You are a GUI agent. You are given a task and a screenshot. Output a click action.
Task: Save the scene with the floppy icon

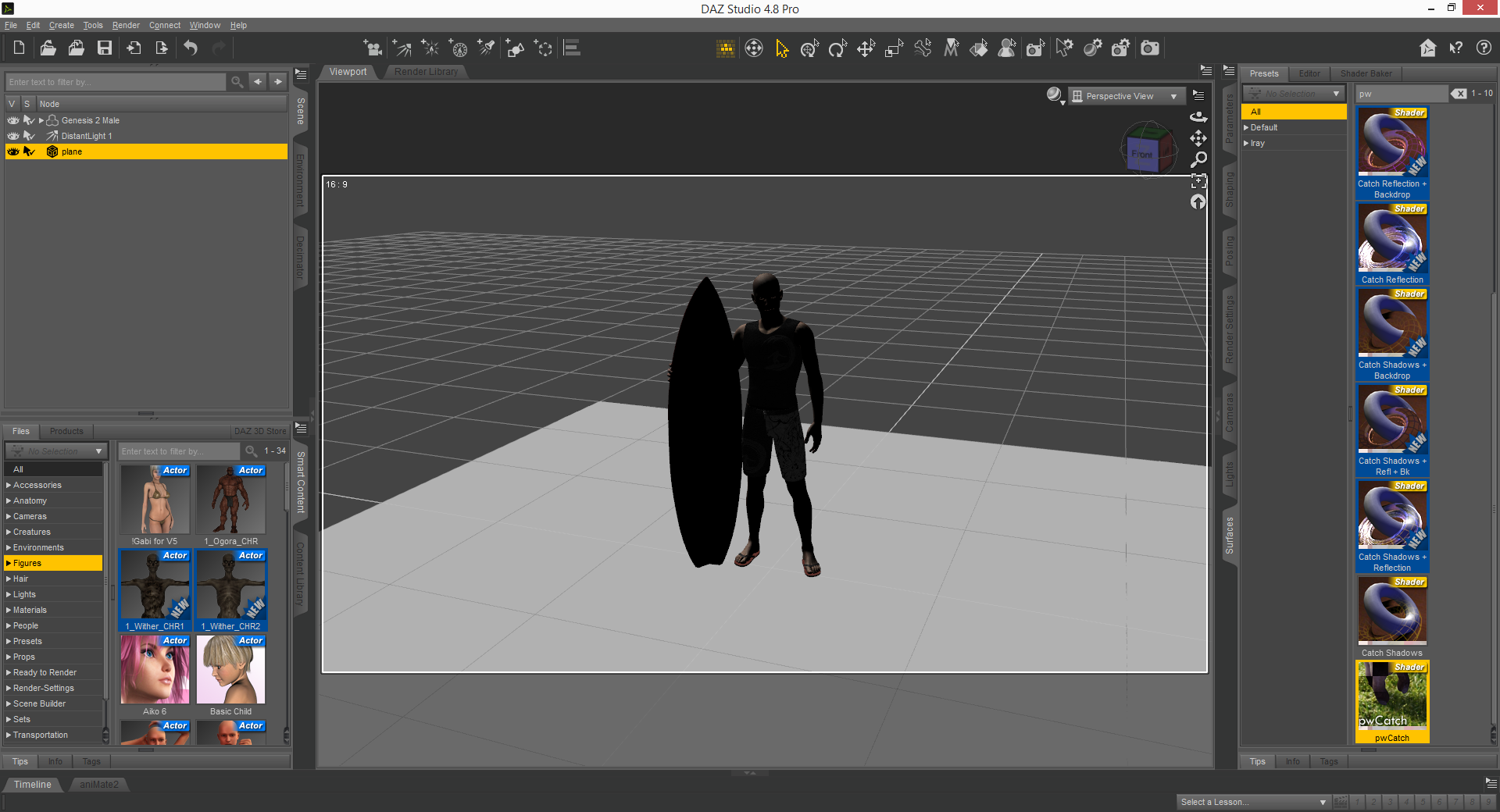pos(105,48)
